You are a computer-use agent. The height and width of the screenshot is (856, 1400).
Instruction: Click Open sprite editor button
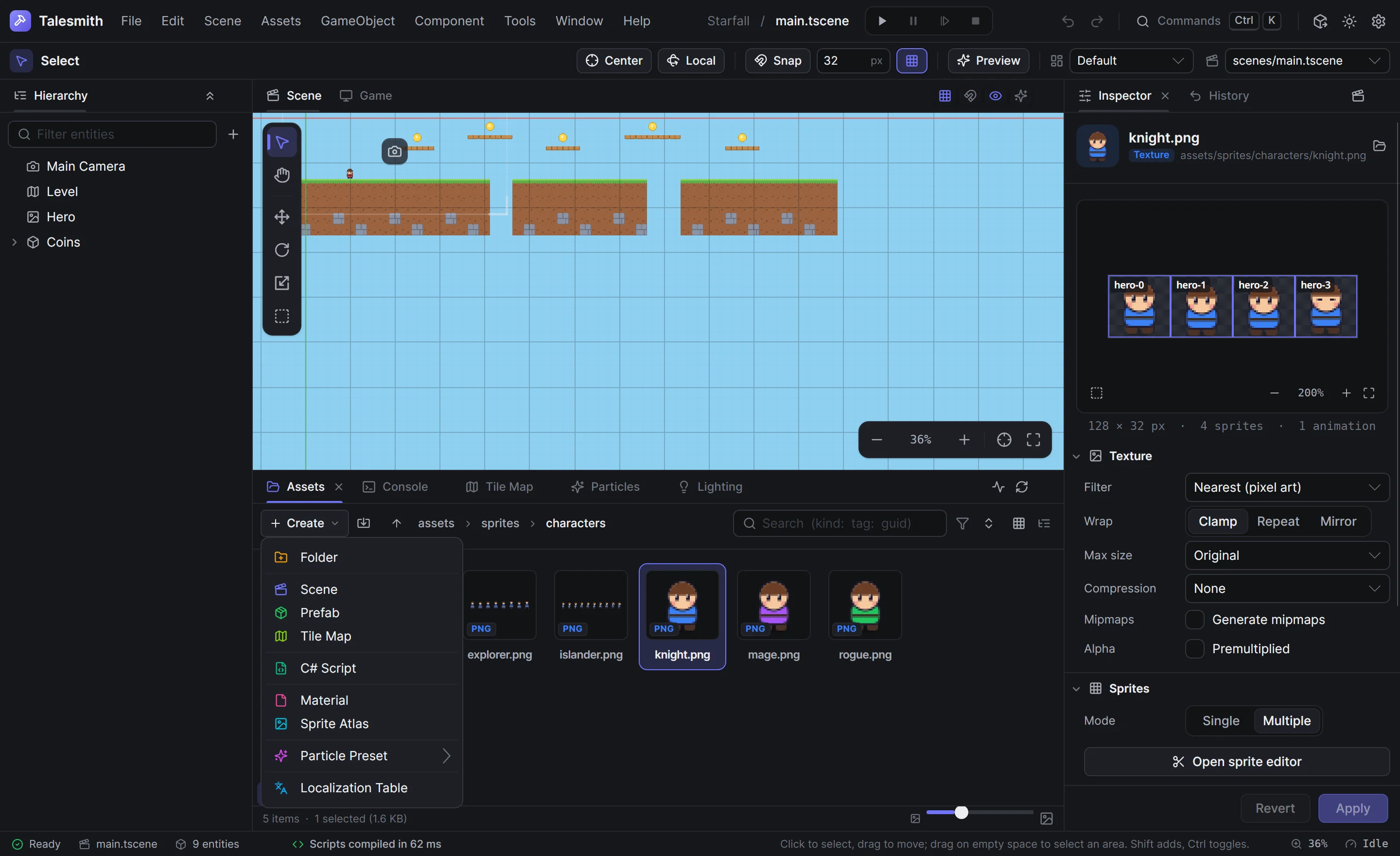coord(1236,762)
